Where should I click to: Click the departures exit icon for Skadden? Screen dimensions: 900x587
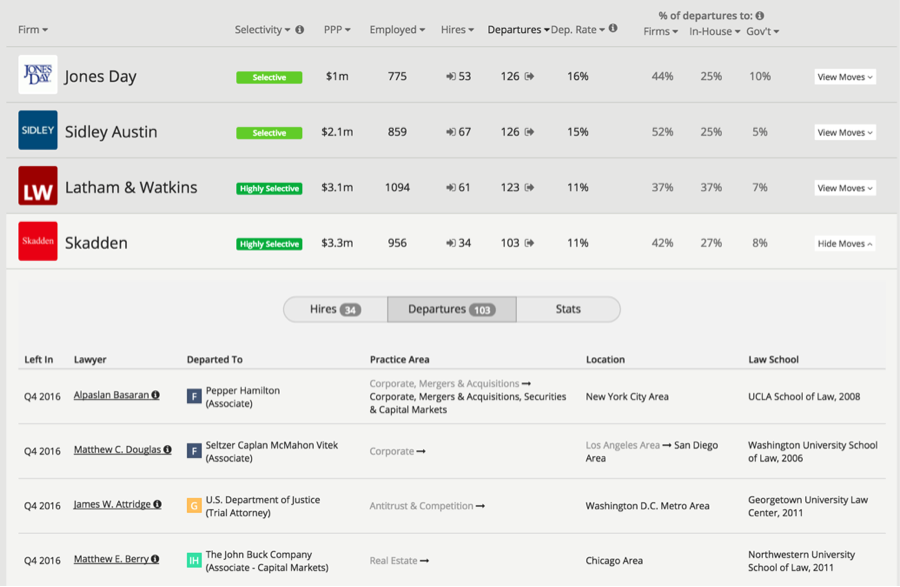[x=529, y=243]
